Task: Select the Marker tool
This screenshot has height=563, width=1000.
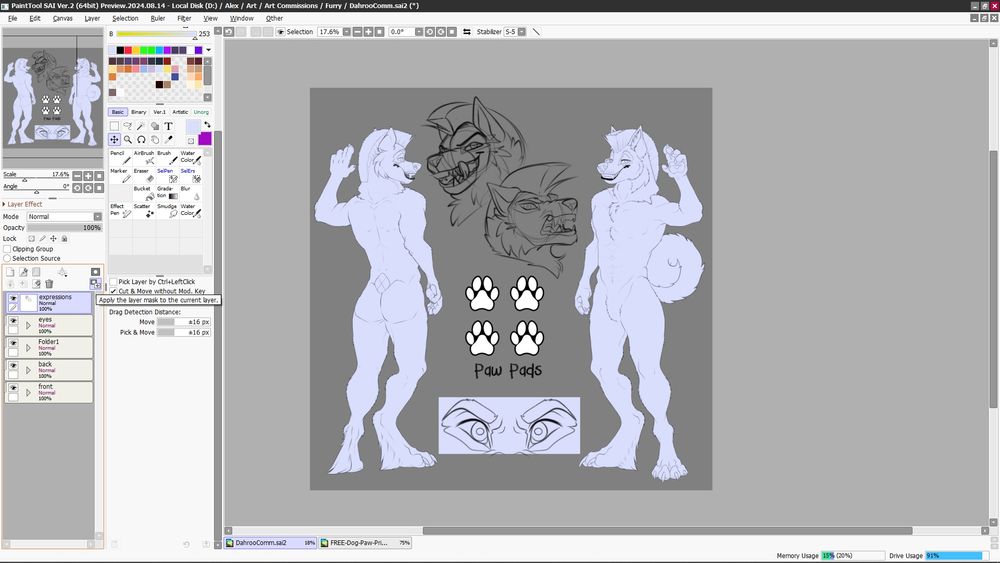Action: click(121, 175)
